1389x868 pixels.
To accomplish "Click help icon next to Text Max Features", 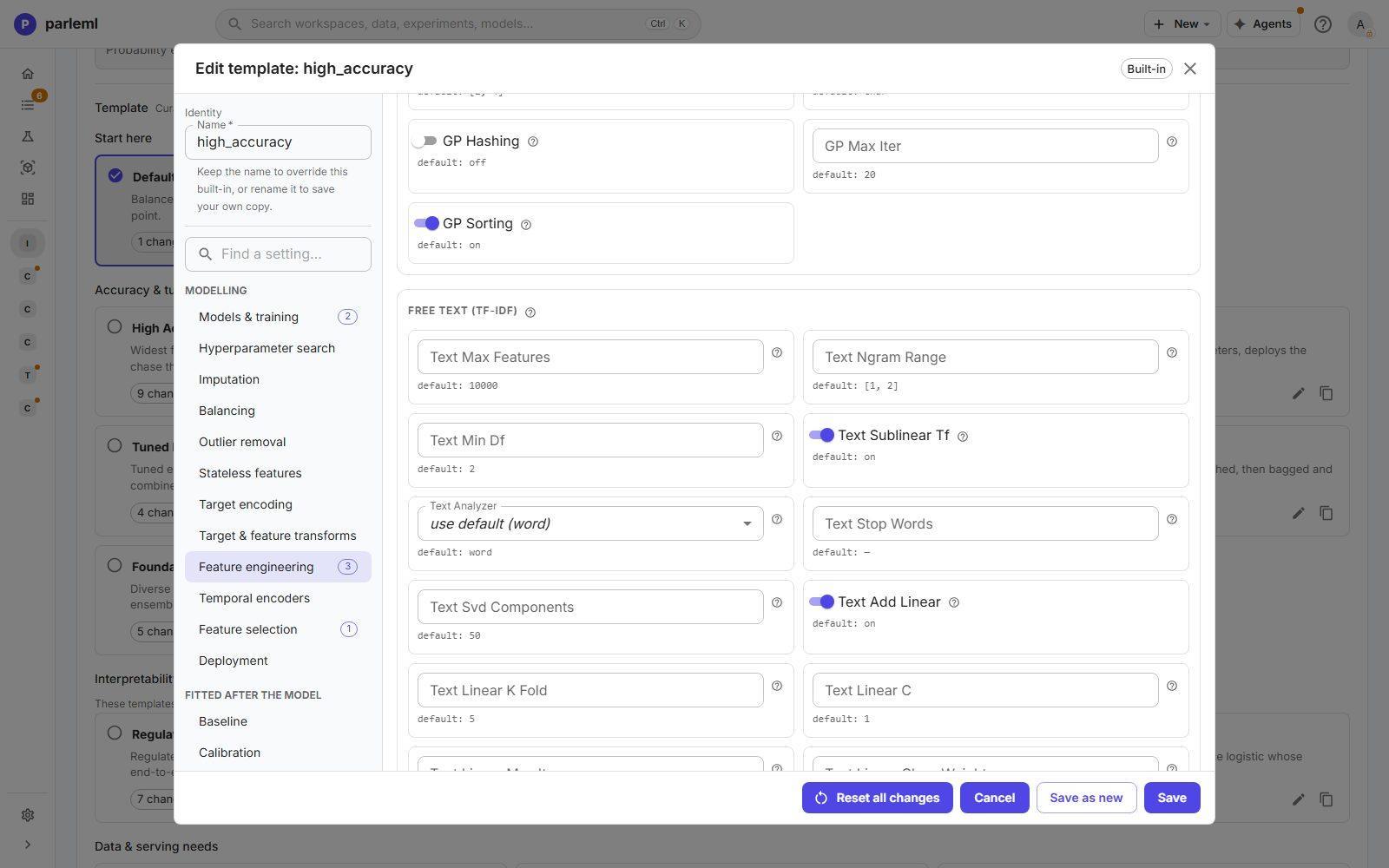I will point(777,352).
